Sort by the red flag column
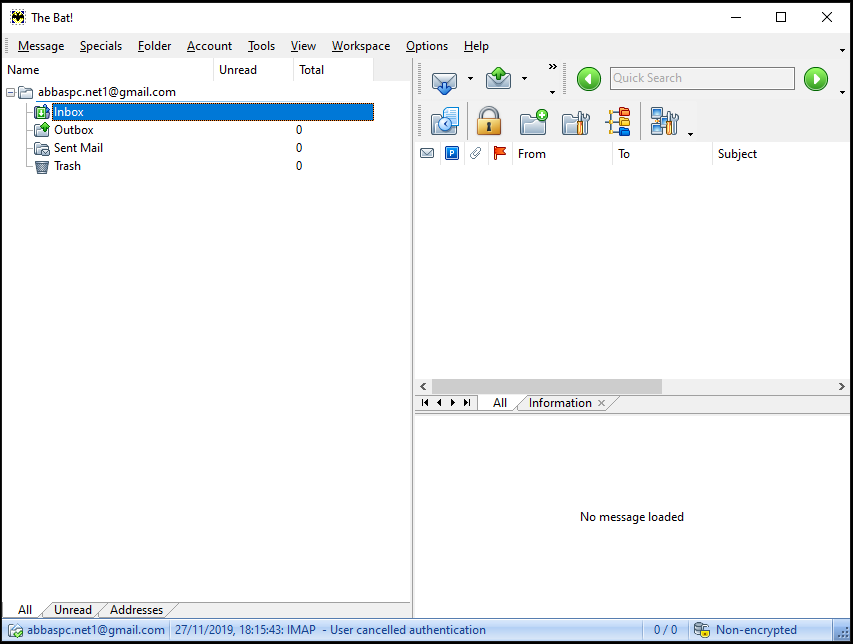Image resolution: width=853 pixels, height=644 pixels. [499, 153]
